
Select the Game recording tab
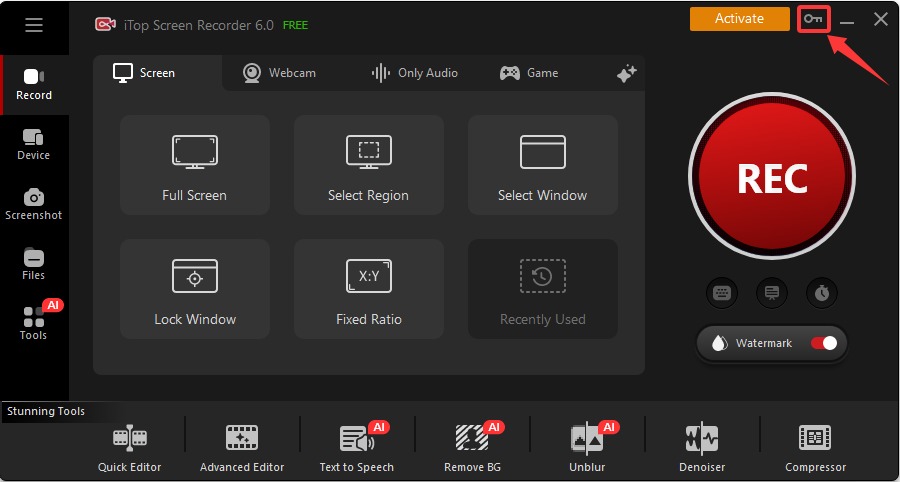click(529, 73)
